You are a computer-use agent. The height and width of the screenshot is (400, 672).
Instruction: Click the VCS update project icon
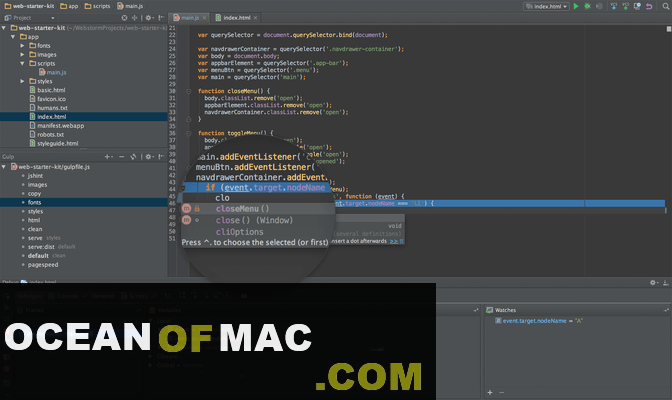[x=614, y=6]
